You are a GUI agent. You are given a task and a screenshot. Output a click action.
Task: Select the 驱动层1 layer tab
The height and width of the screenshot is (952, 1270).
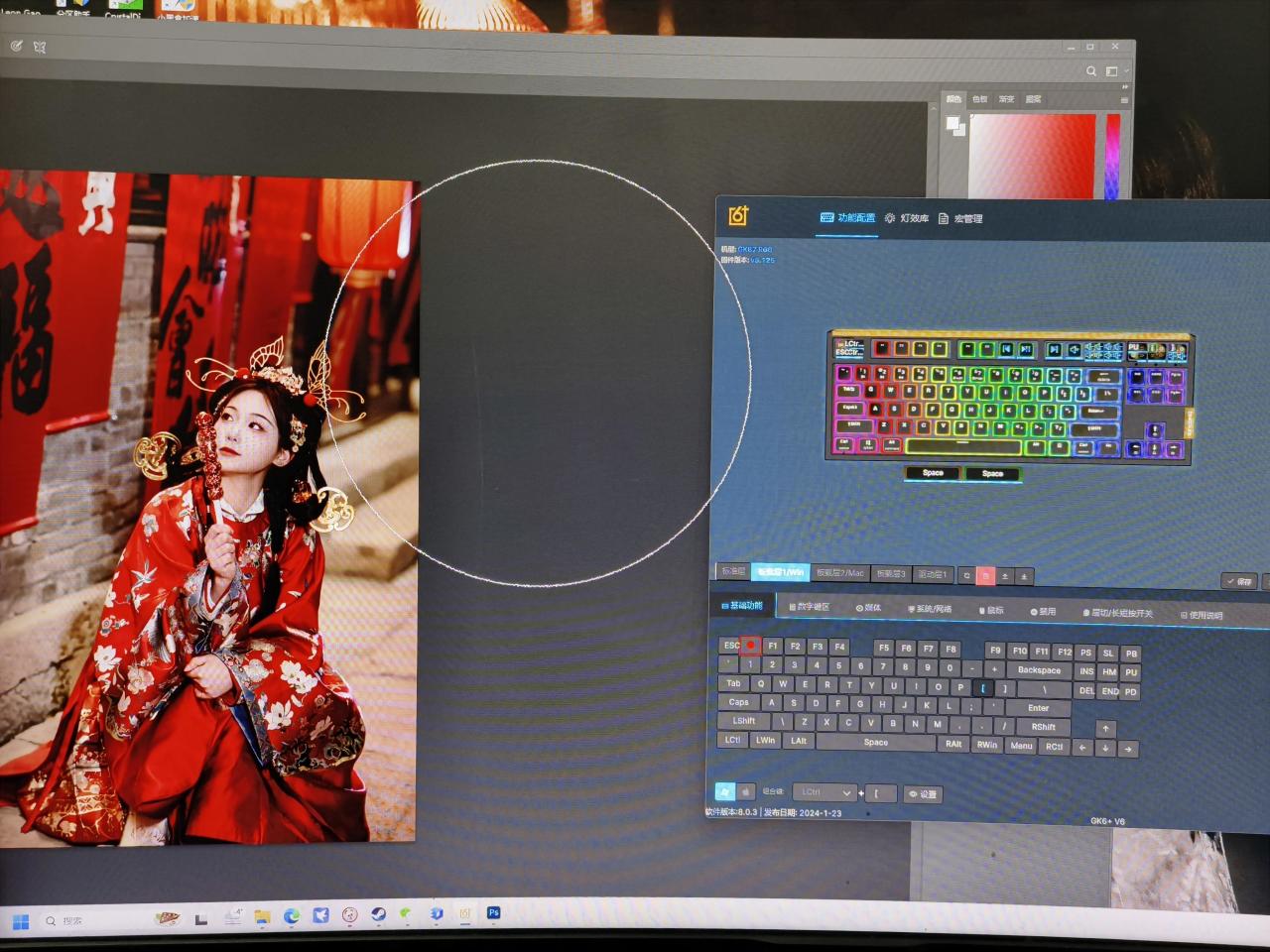(933, 575)
